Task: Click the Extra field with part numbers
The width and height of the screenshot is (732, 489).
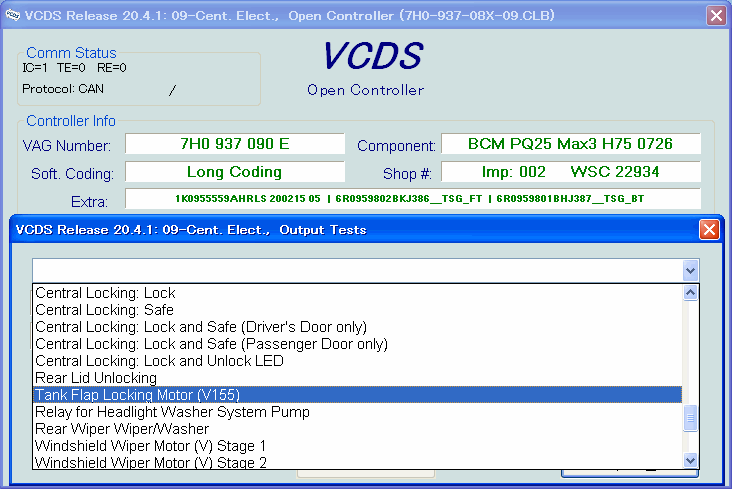Action: [413, 199]
